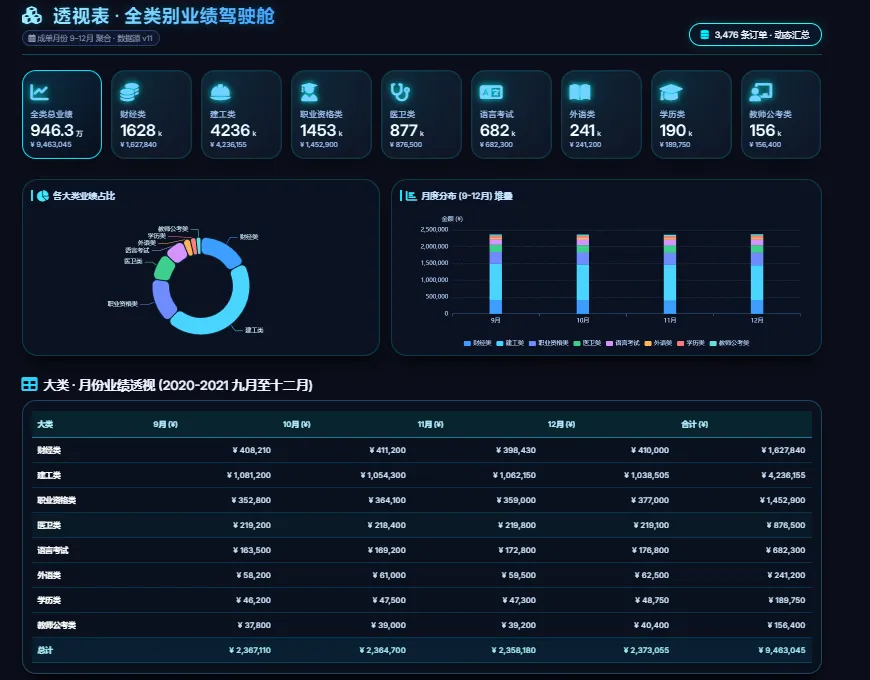This screenshot has width=870, height=680.
Task: Click the 11月 stacked bar
Action: point(670,274)
